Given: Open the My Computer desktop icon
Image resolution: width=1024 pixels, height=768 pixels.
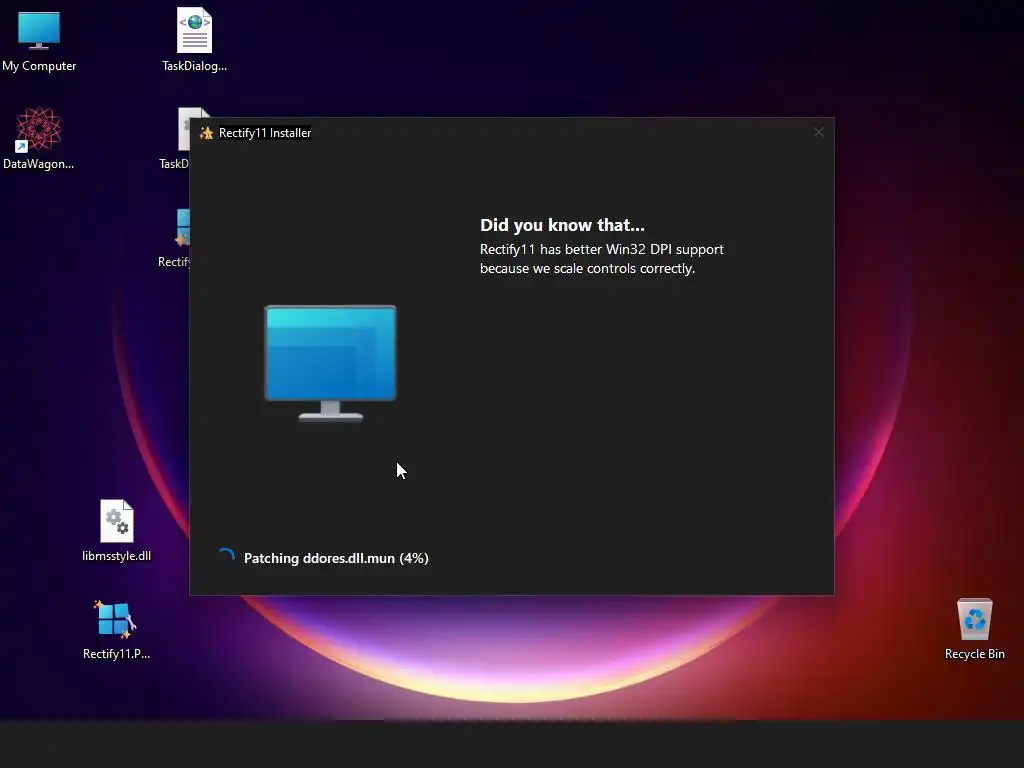Looking at the screenshot, I should point(39,31).
